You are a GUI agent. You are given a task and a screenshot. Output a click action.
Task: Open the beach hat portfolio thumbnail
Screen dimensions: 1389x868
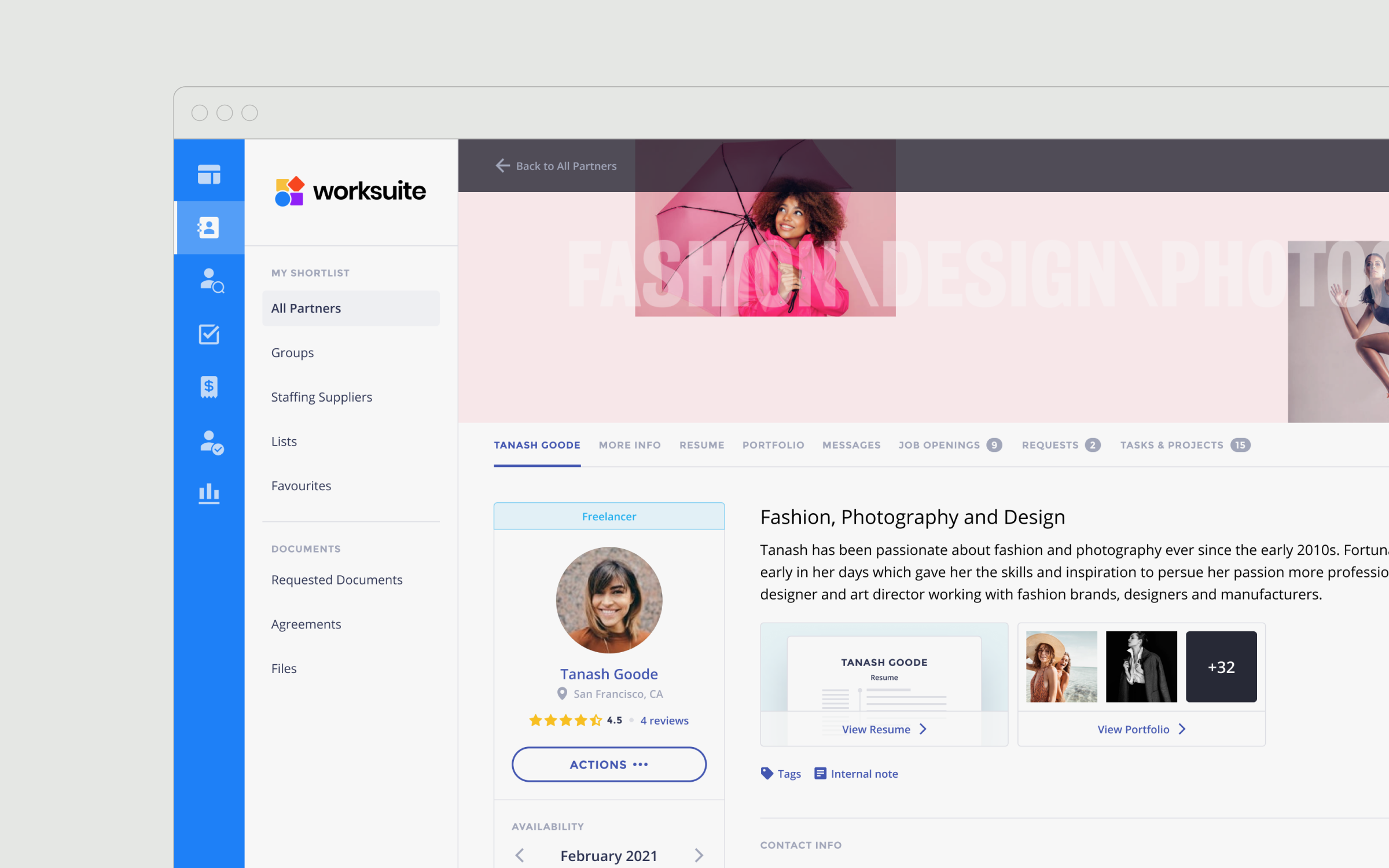1061,667
